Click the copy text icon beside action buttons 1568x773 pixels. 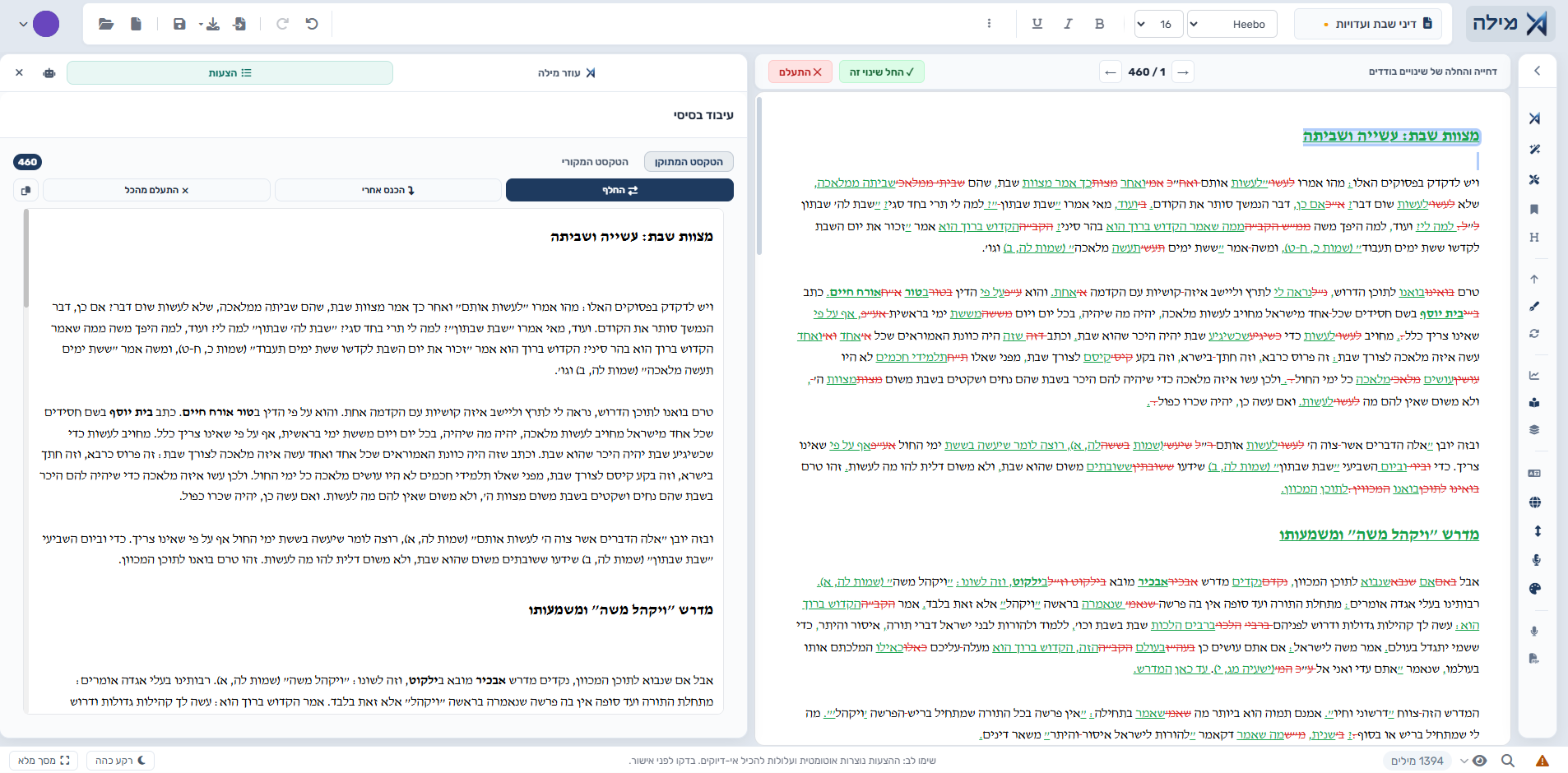26,190
